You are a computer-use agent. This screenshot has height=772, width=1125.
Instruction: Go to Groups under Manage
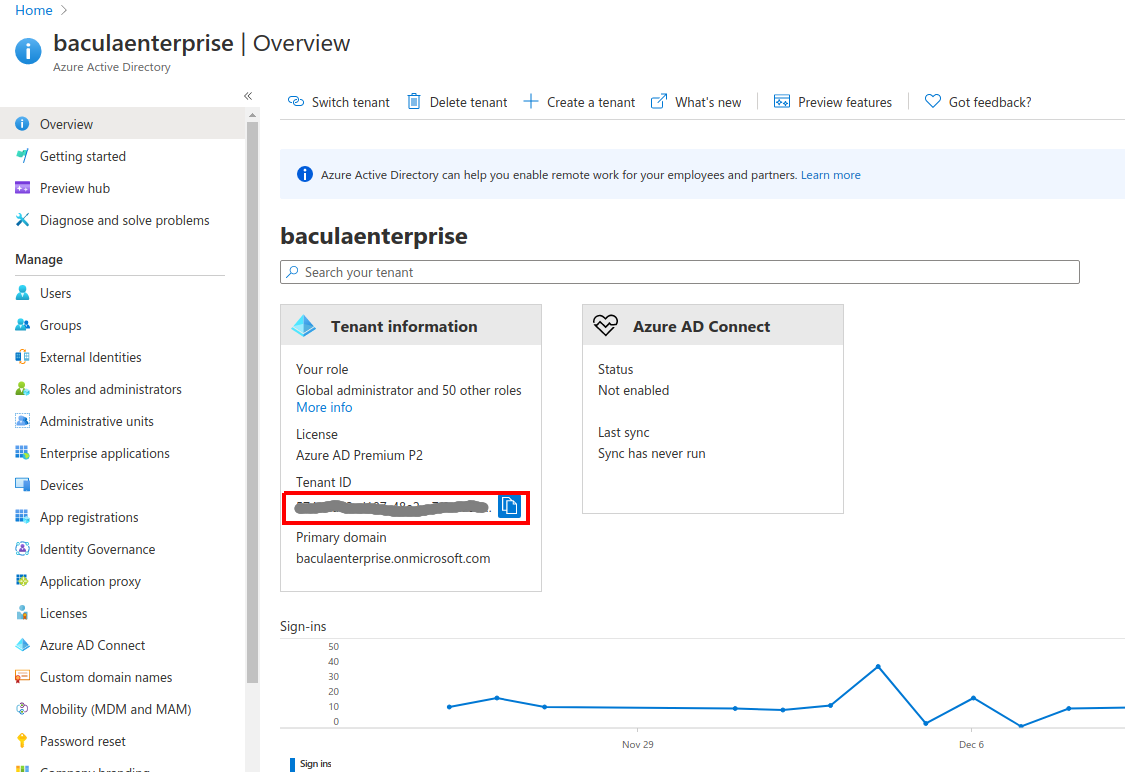point(60,325)
